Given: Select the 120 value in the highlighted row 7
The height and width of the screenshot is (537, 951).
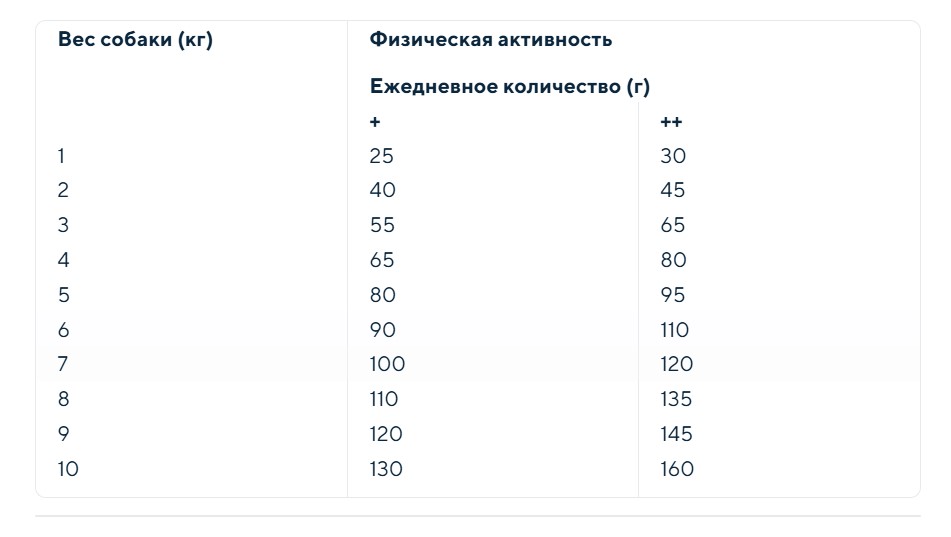Looking at the screenshot, I should point(676,364).
